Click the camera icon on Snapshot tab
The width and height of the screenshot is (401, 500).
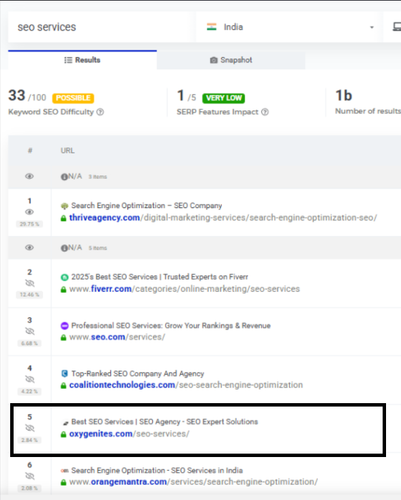214,60
